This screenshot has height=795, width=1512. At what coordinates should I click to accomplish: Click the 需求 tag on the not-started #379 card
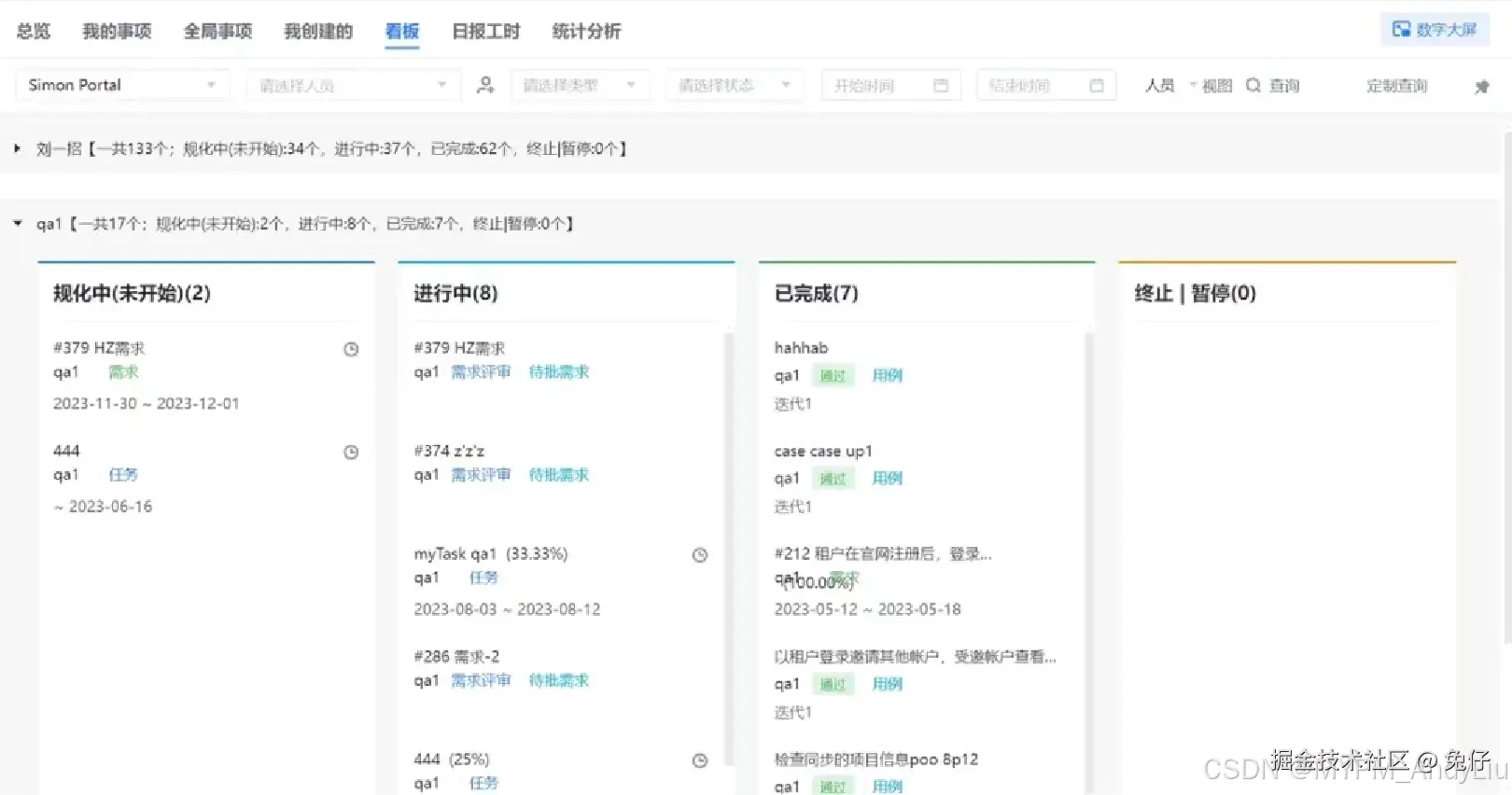tap(123, 372)
